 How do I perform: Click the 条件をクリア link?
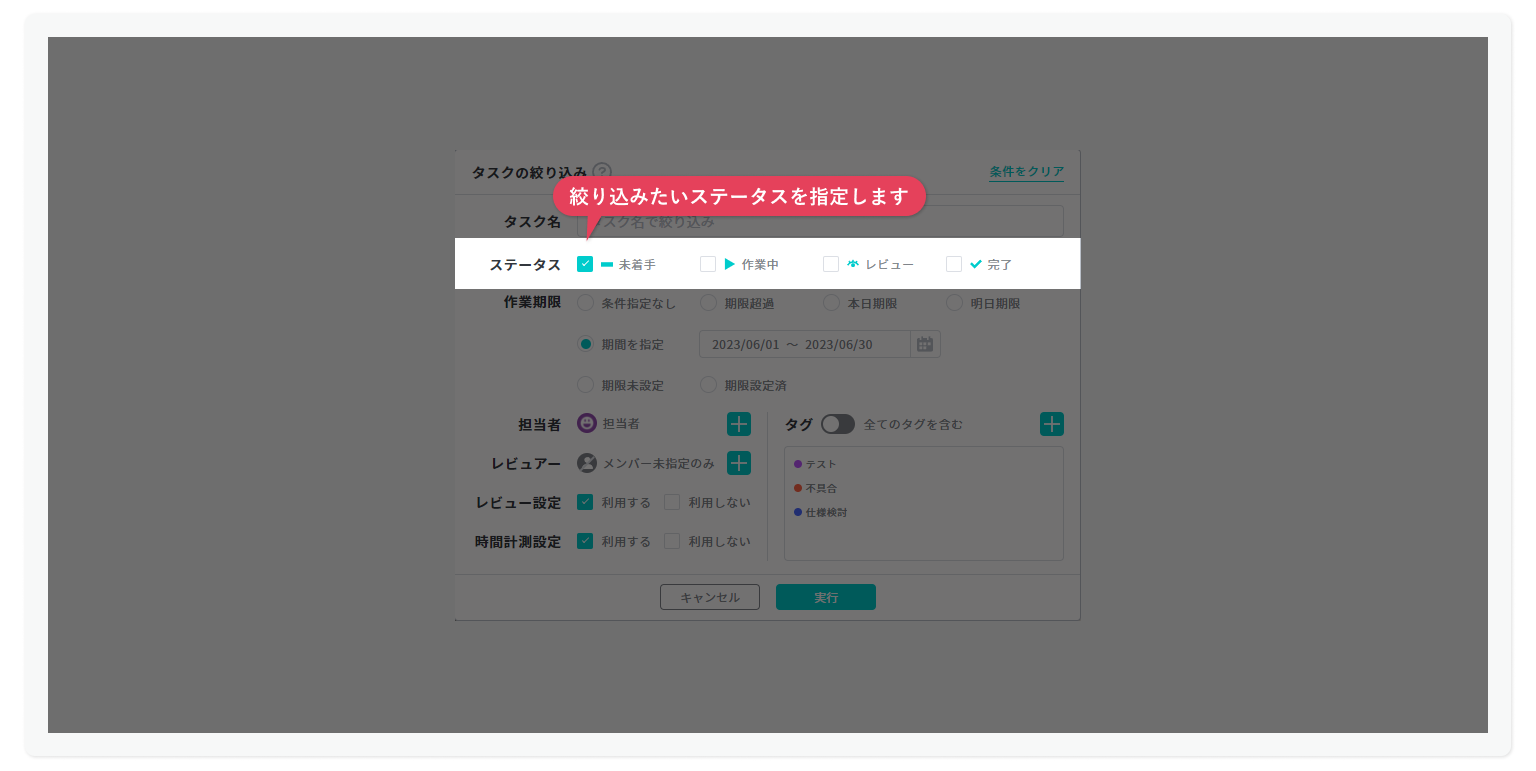1027,172
